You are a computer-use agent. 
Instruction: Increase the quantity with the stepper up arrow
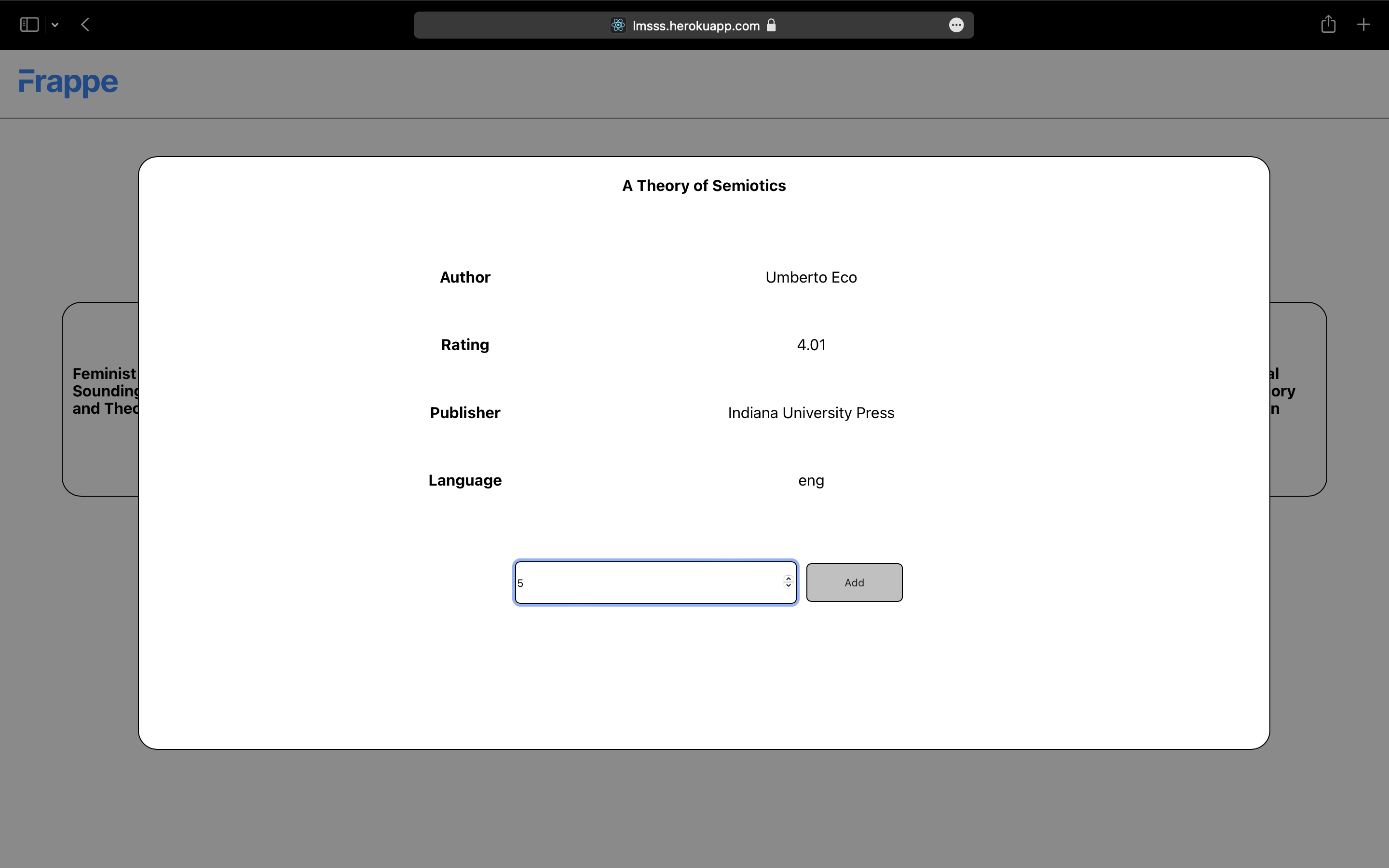click(x=788, y=578)
